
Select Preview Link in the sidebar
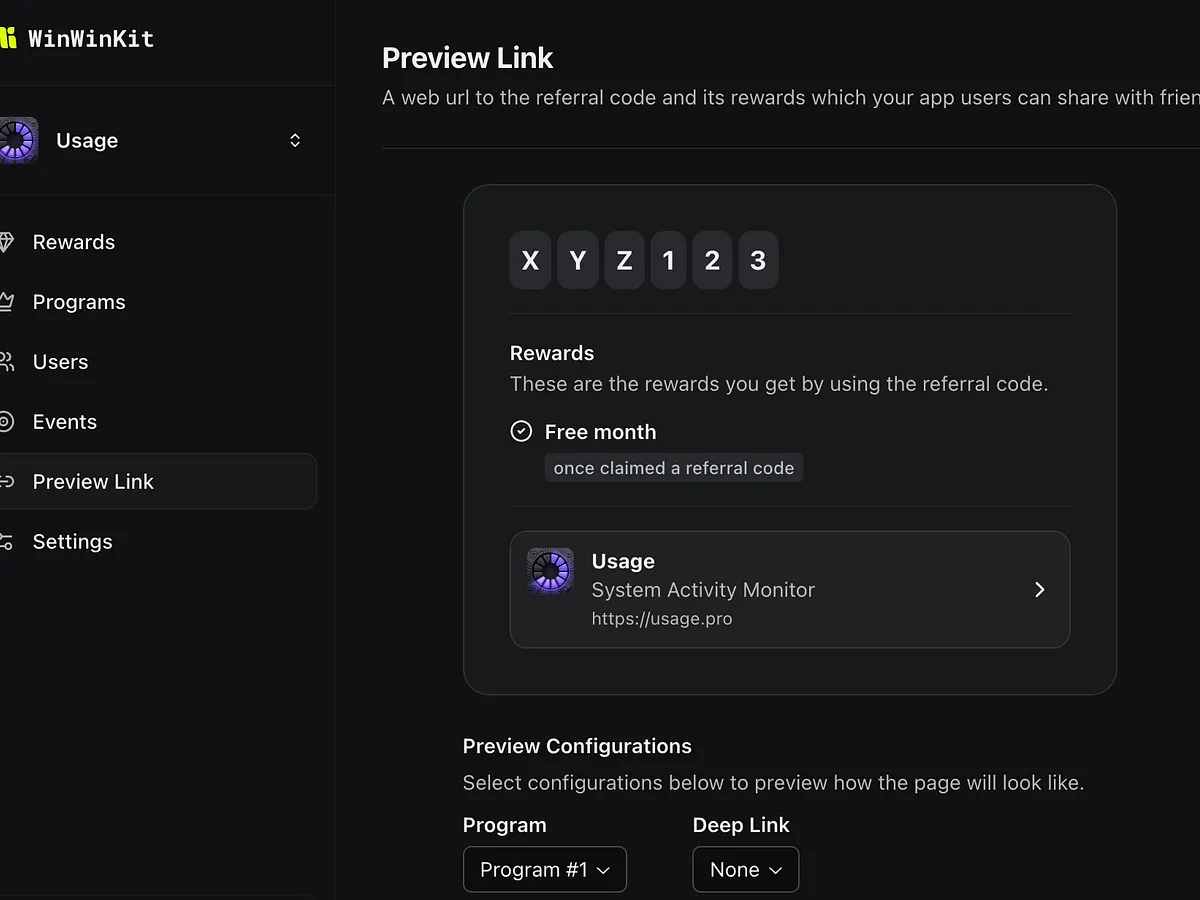click(x=93, y=482)
